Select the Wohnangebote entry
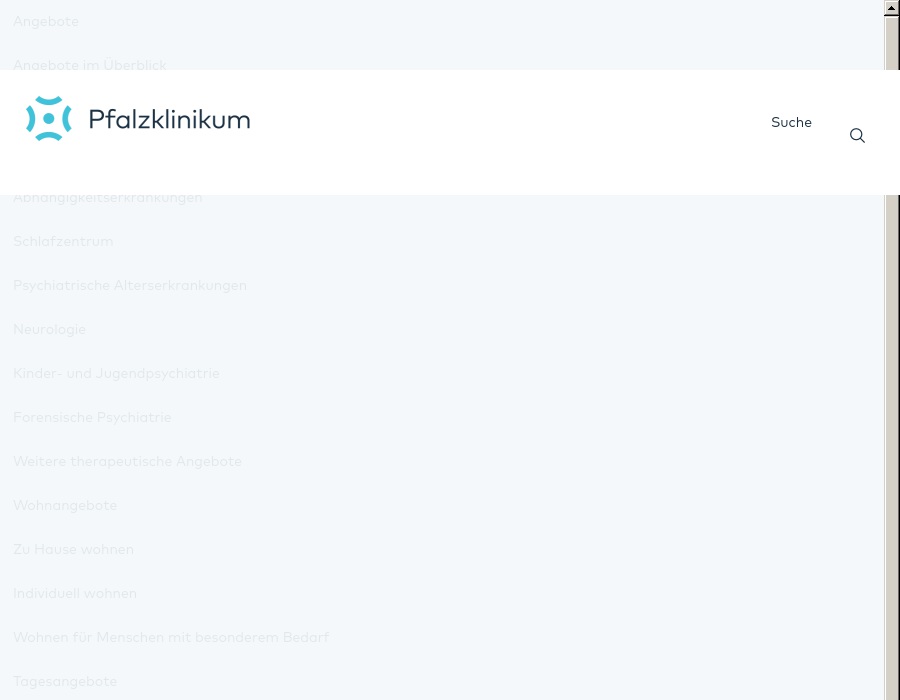The height and width of the screenshot is (700, 900). coord(65,505)
